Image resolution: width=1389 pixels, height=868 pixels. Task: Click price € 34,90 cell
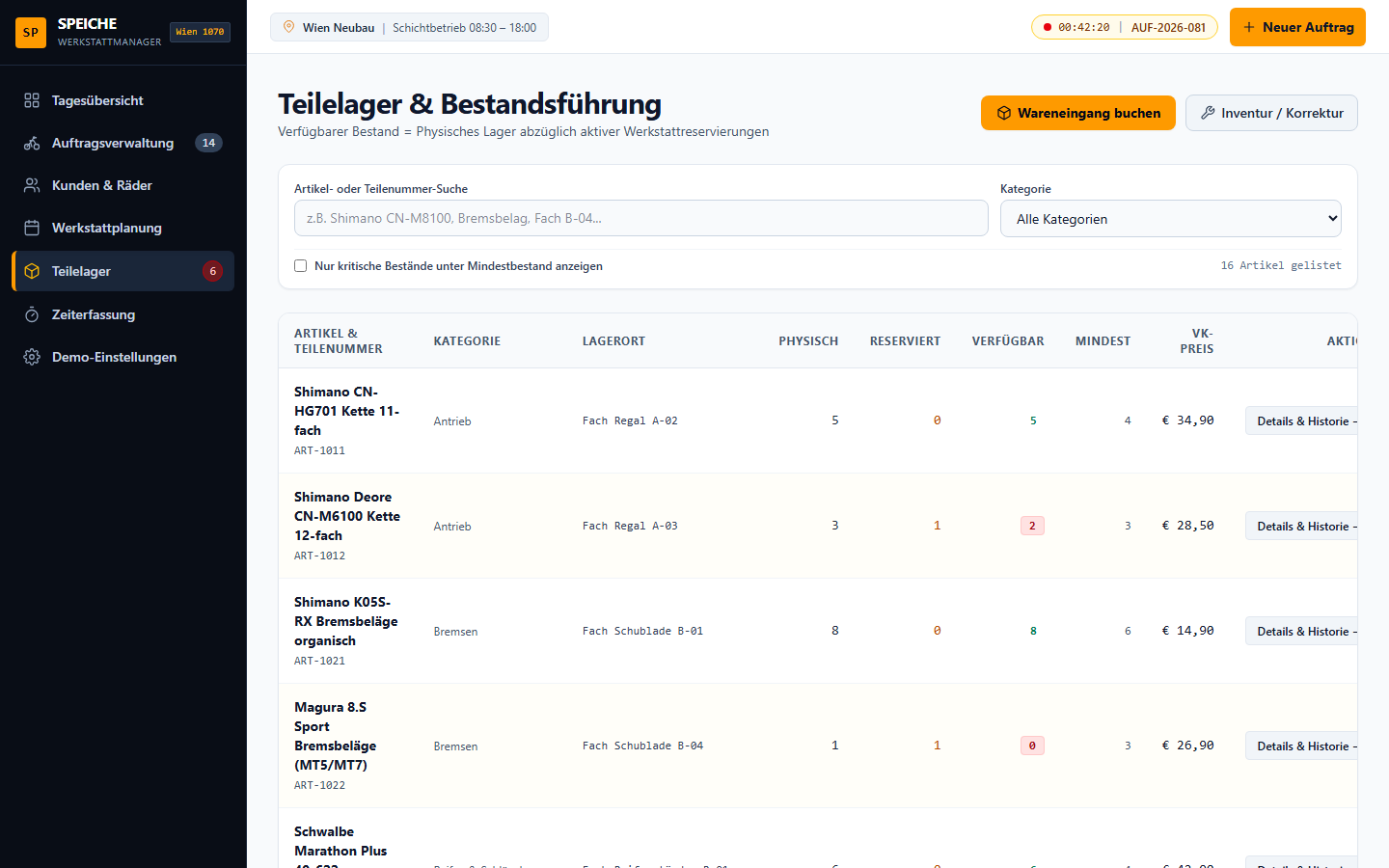(1187, 420)
